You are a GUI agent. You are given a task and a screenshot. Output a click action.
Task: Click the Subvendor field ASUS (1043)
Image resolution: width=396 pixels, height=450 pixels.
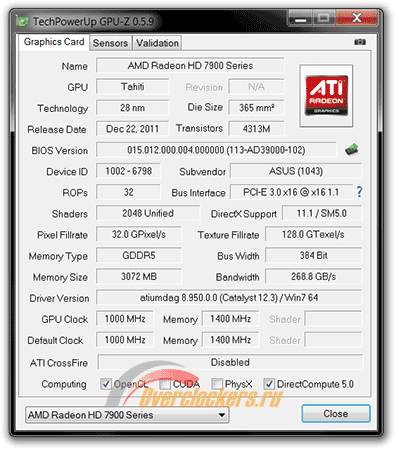296,171
